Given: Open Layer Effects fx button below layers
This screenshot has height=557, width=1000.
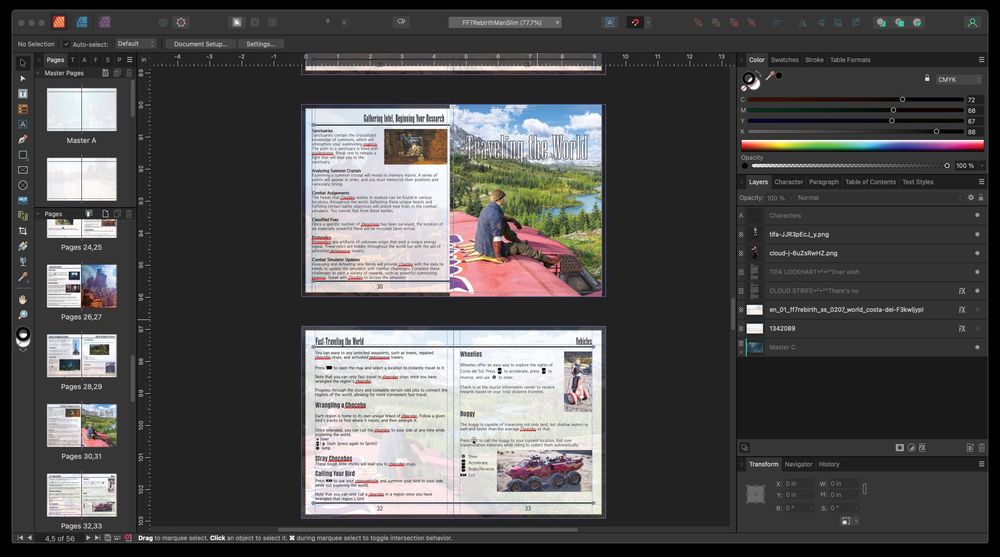Looking at the screenshot, I should [x=922, y=448].
